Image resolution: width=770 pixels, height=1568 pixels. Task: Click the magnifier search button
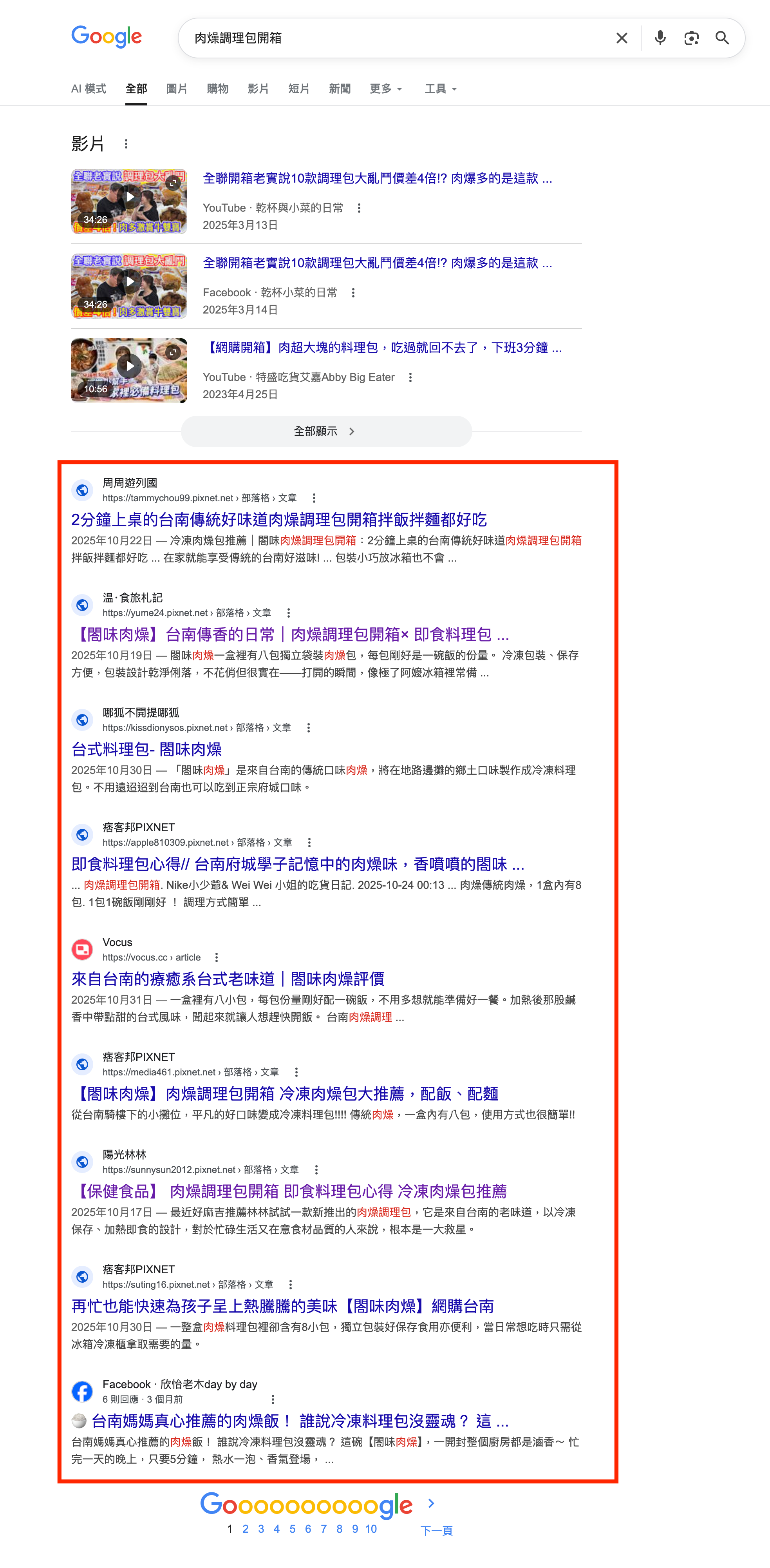click(722, 38)
